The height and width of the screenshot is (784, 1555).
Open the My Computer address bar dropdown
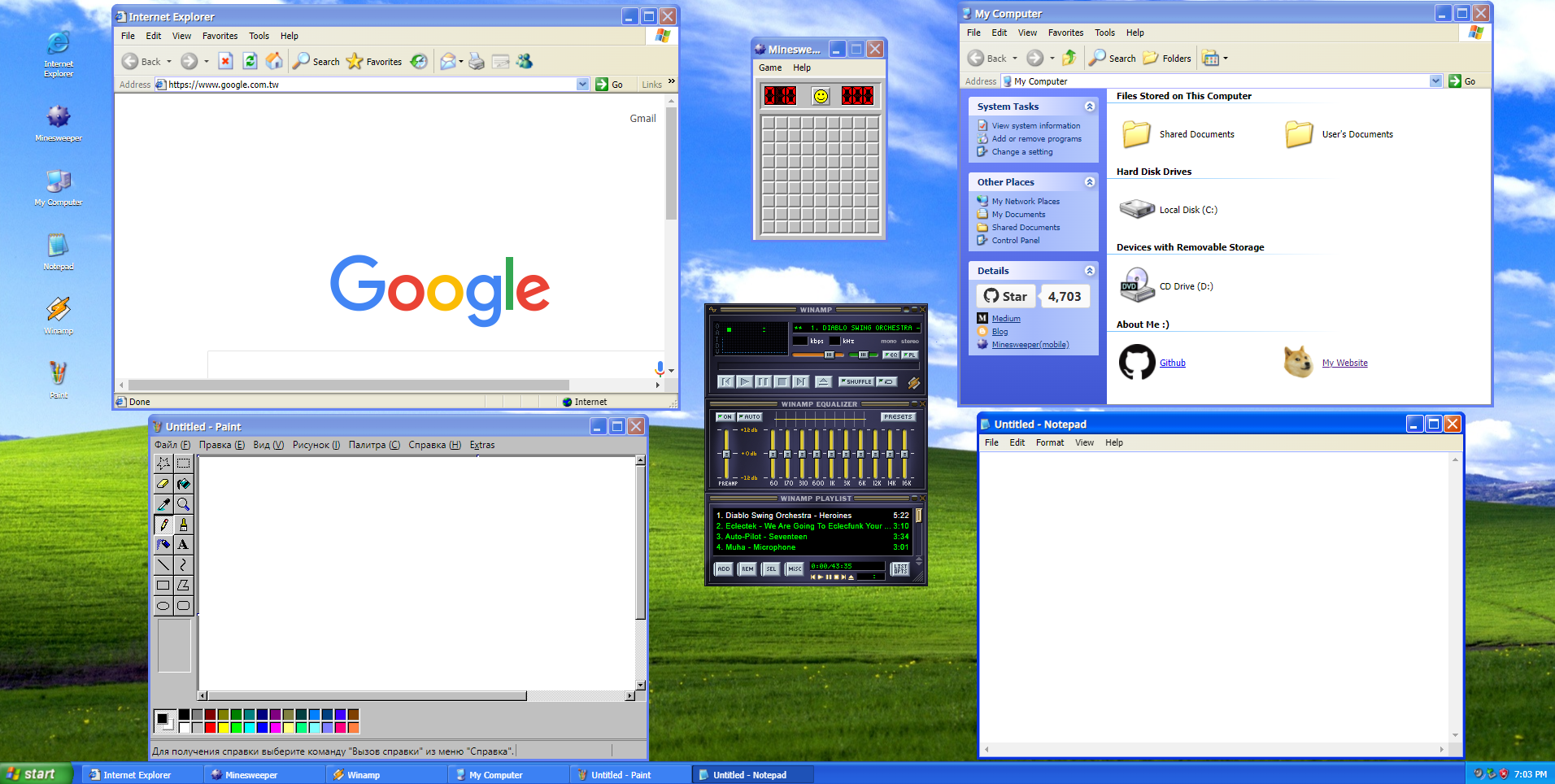(1435, 81)
